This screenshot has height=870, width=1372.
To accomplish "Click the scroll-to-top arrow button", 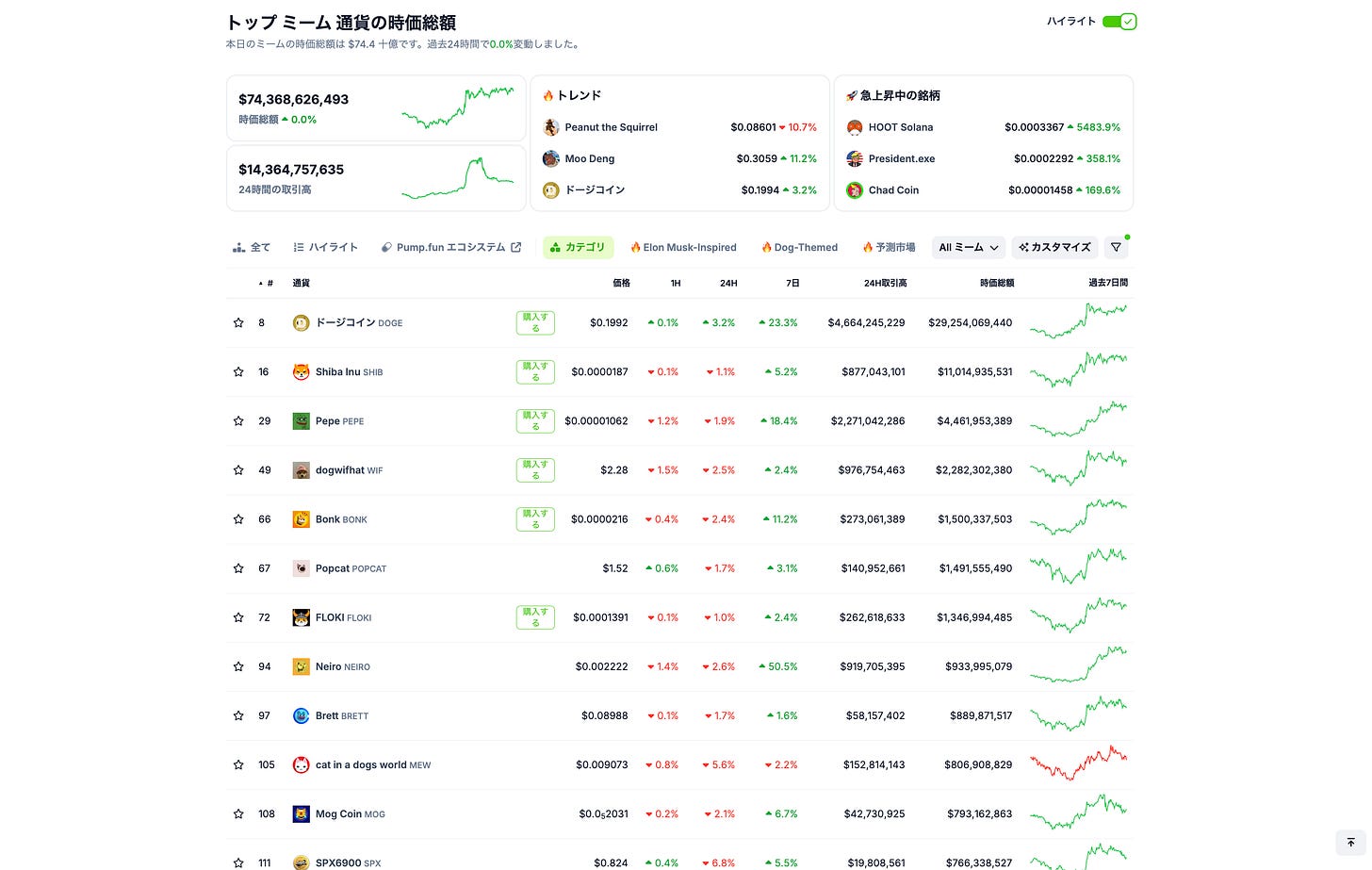I will coord(1350,843).
